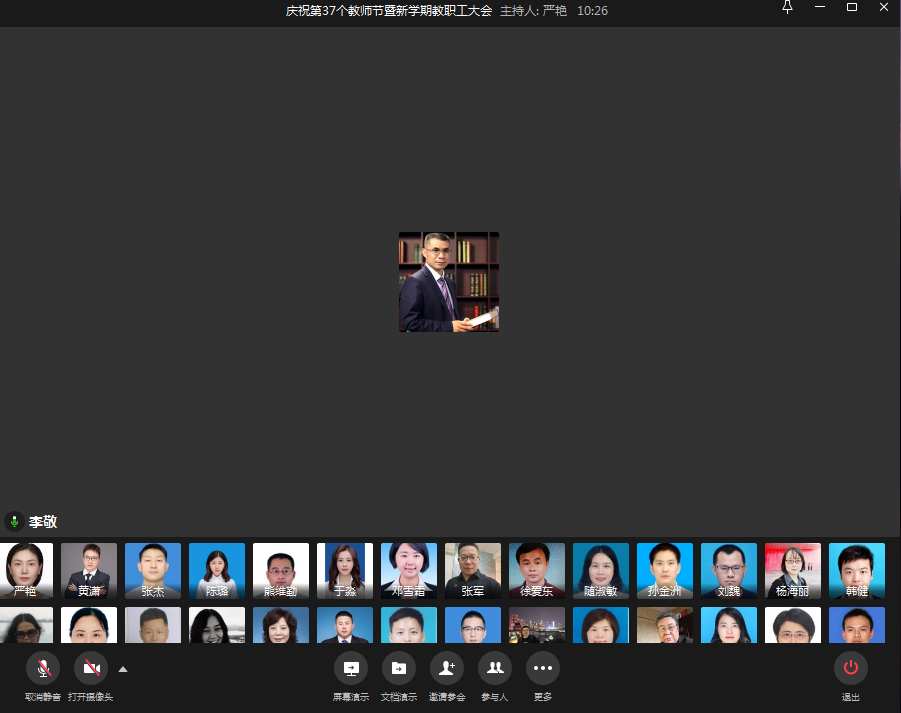Click the meeting title in the title bar
Image resolution: width=901 pixels, height=713 pixels.
click(x=389, y=11)
